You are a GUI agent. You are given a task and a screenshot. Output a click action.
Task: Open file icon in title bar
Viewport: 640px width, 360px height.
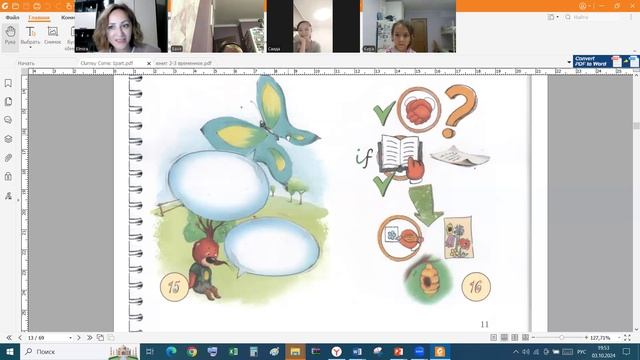point(16,6)
